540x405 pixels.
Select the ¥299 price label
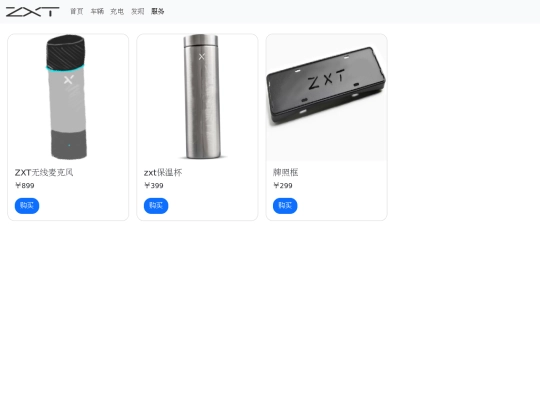pos(283,186)
